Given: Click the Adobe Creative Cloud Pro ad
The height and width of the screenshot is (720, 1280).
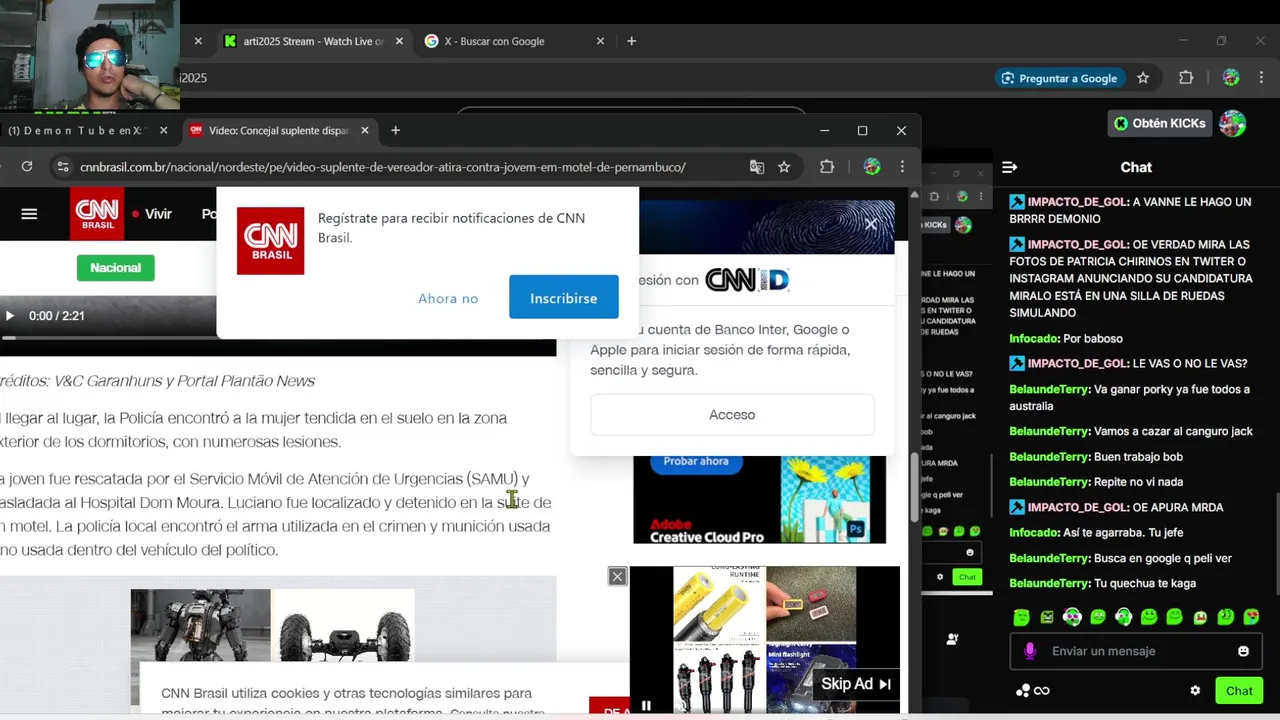Looking at the screenshot, I should click(x=759, y=499).
